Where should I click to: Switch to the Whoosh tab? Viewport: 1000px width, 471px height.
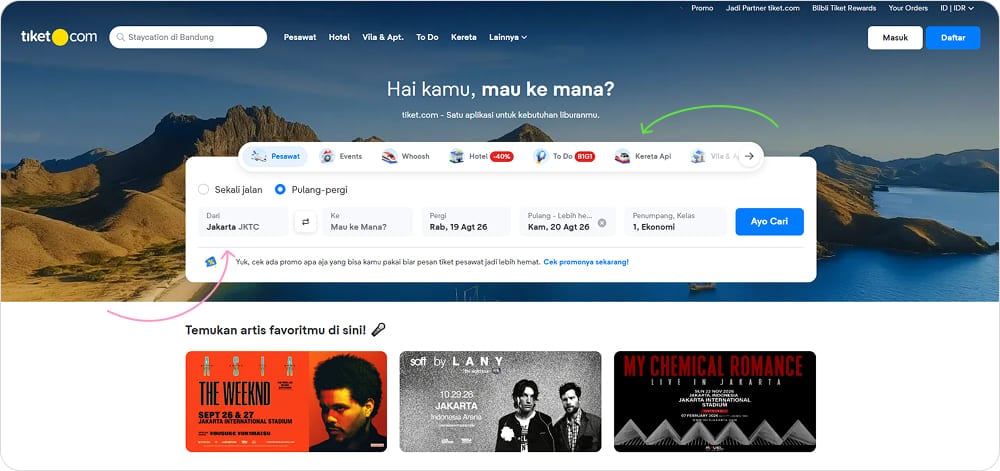pyautogui.click(x=406, y=156)
